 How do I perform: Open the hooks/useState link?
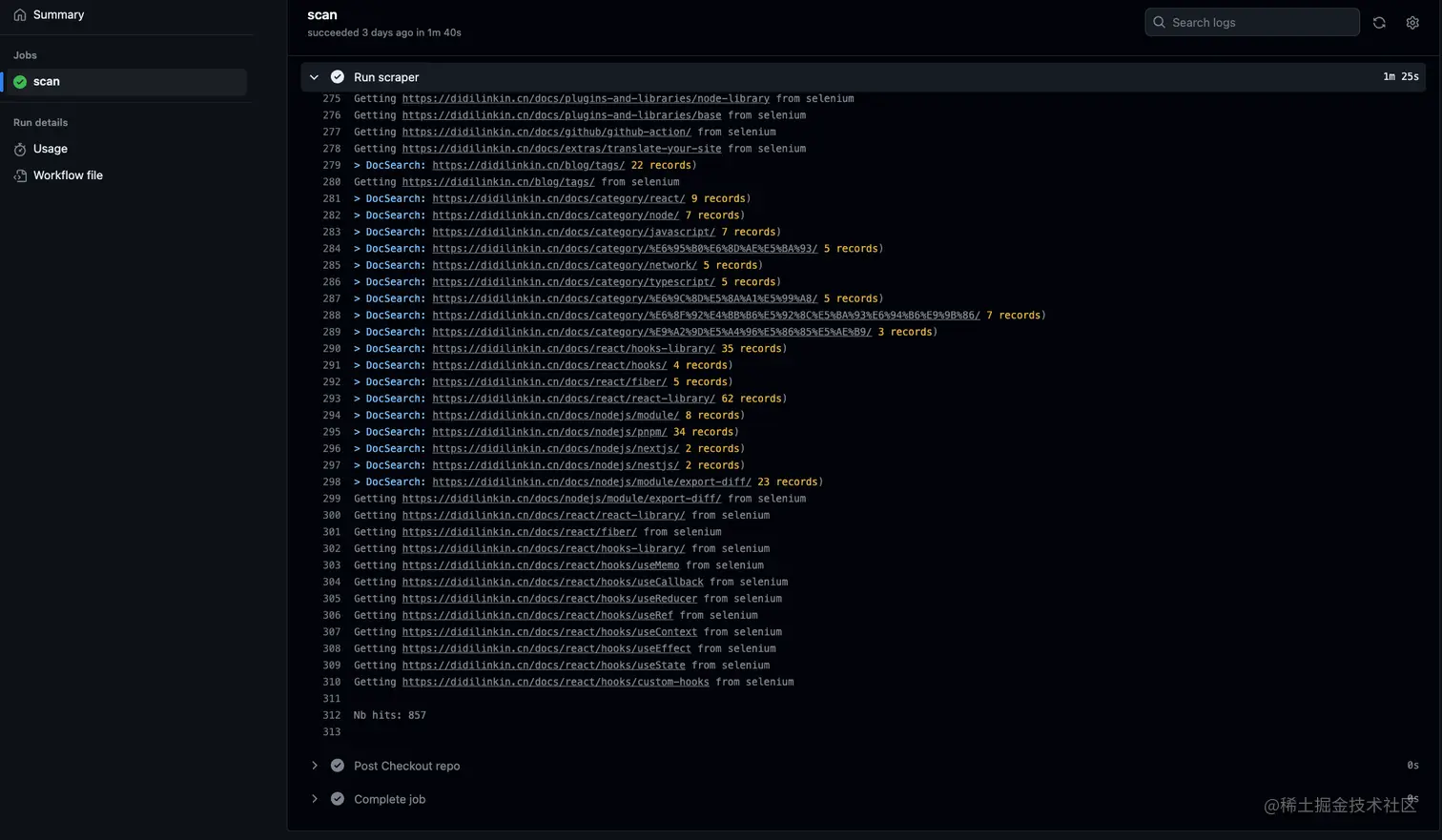click(x=544, y=666)
